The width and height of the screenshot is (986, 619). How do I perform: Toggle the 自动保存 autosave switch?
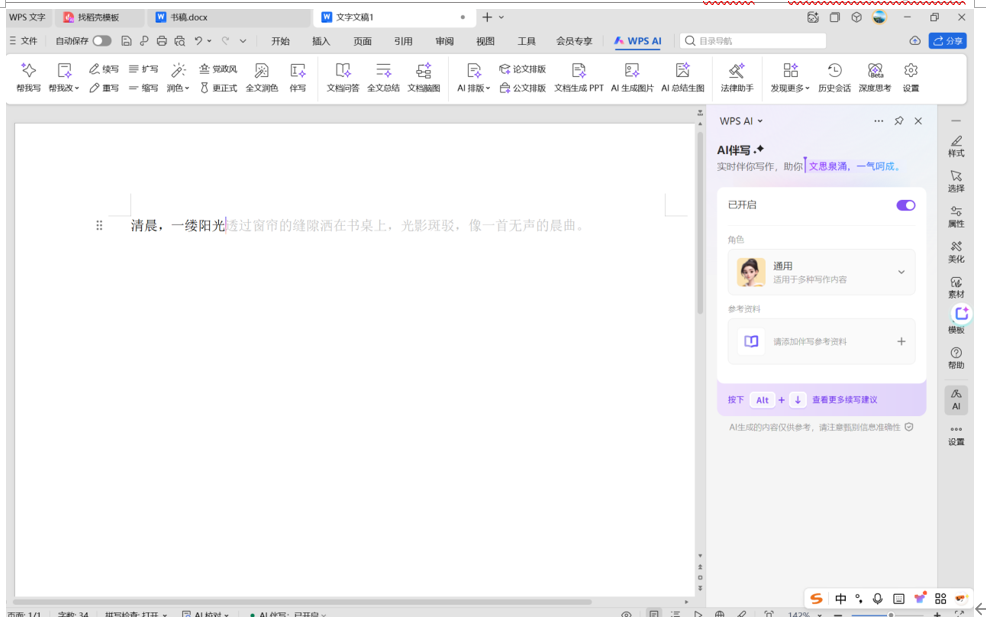pyautogui.click(x=102, y=41)
